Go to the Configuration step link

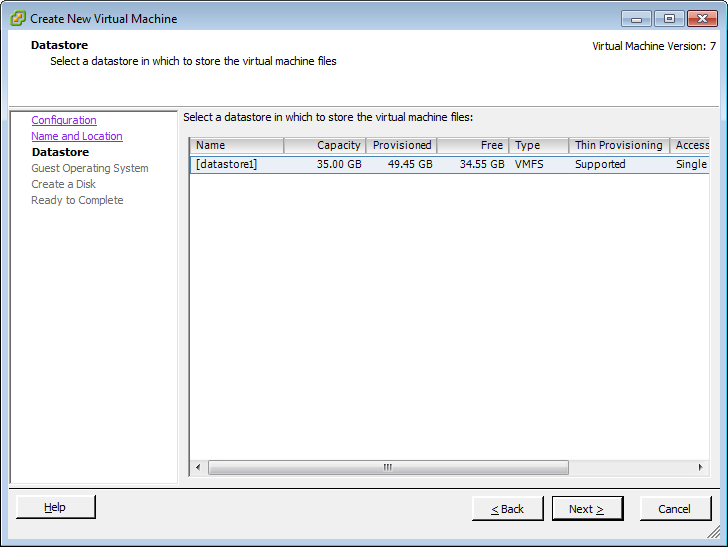click(64, 120)
